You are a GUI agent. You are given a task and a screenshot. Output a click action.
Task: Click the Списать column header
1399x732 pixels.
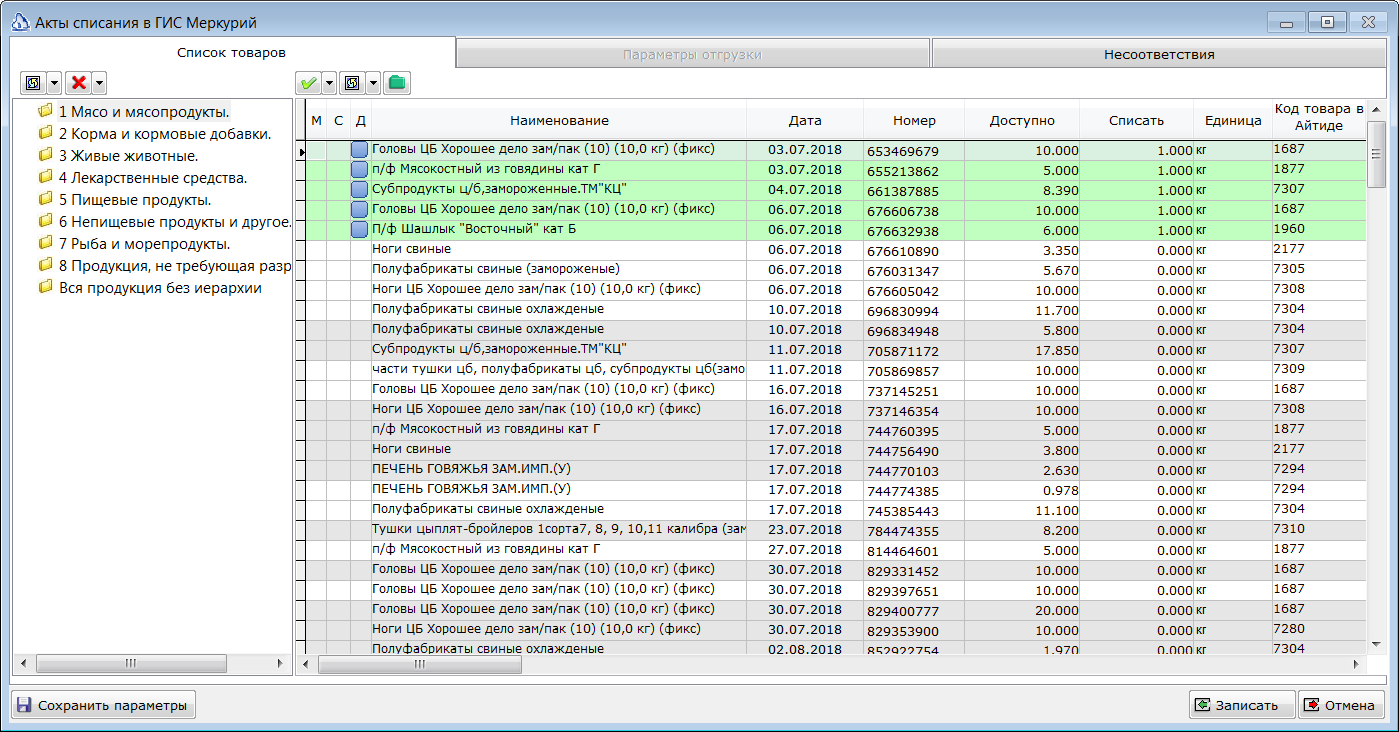[x=1136, y=120]
